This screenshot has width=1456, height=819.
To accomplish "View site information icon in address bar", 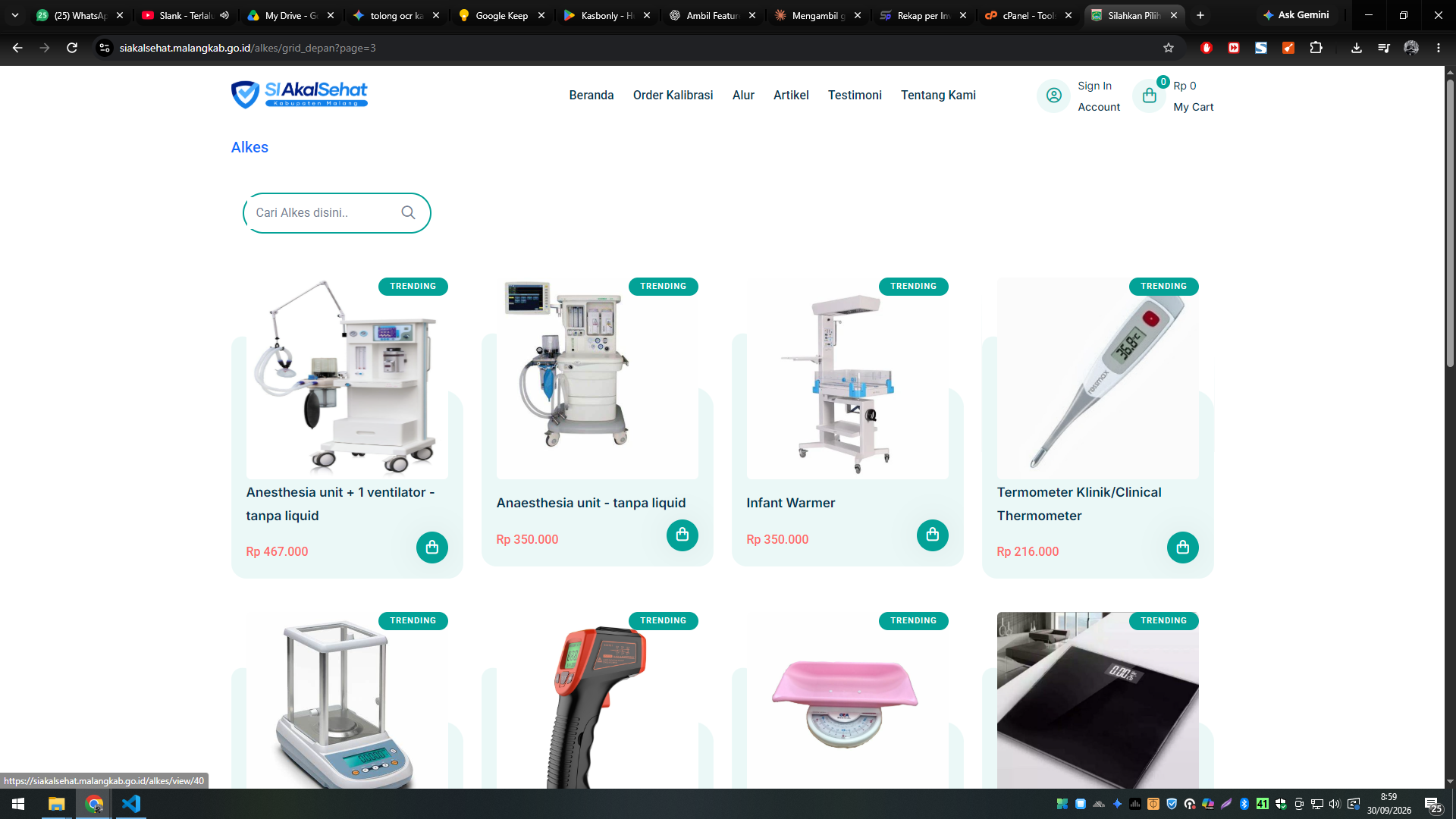I will [x=105, y=48].
